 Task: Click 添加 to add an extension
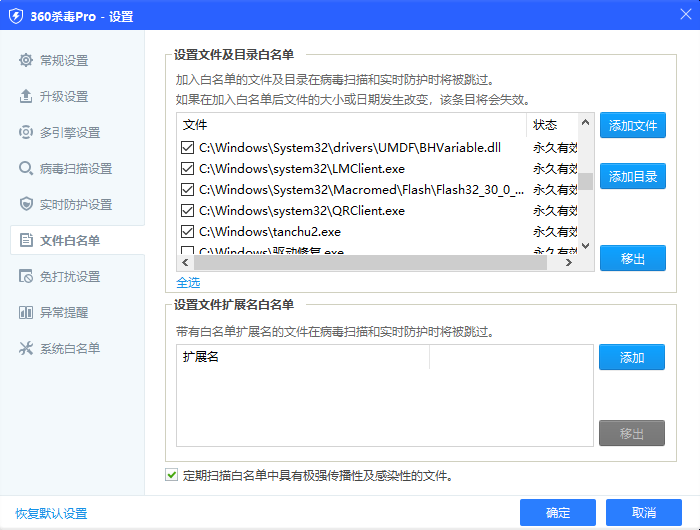tap(632, 357)
